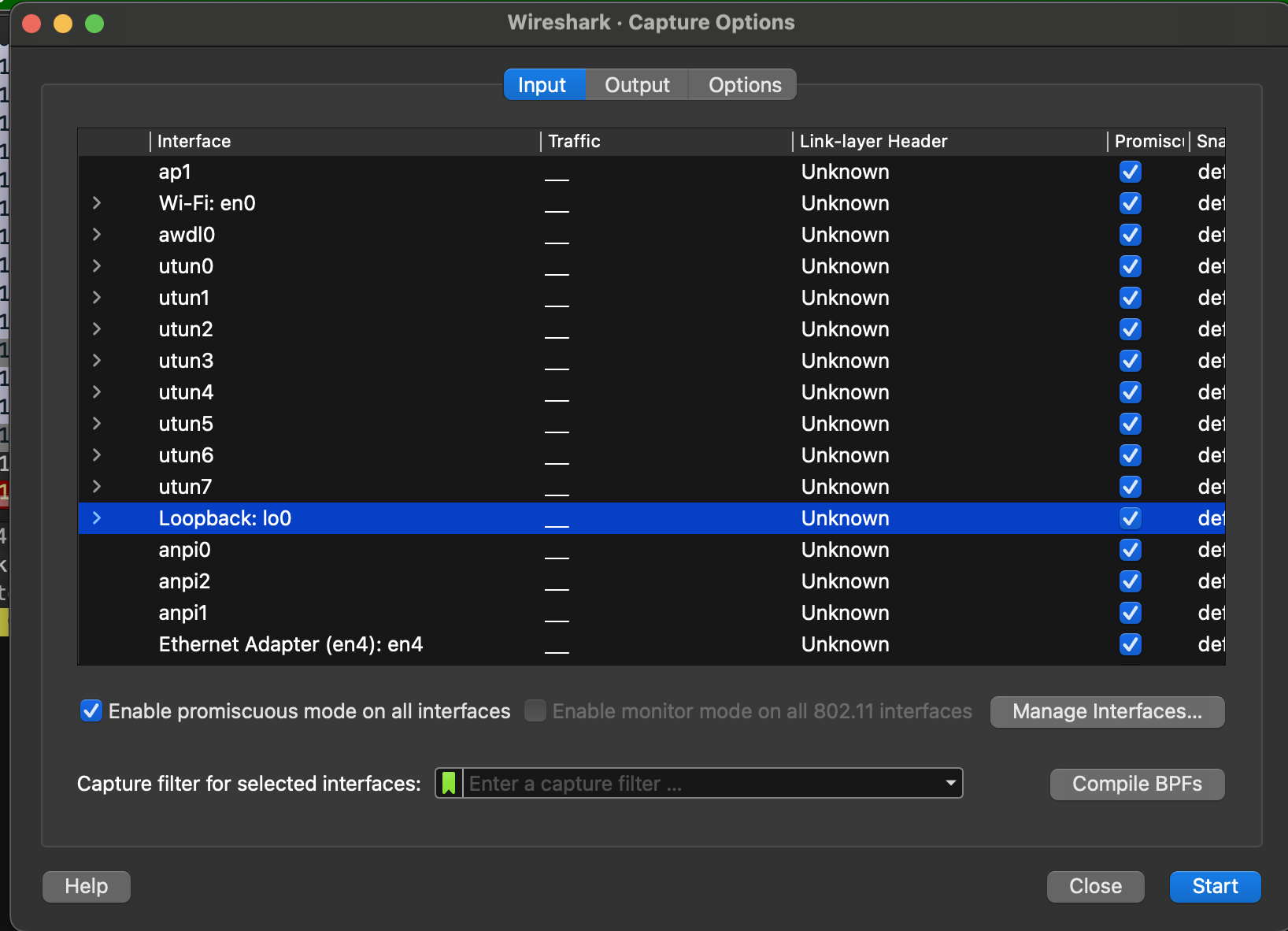Toggle promiscuous checkbox for utun1
1288x931 pixels.
click(x=1131, y=298)
